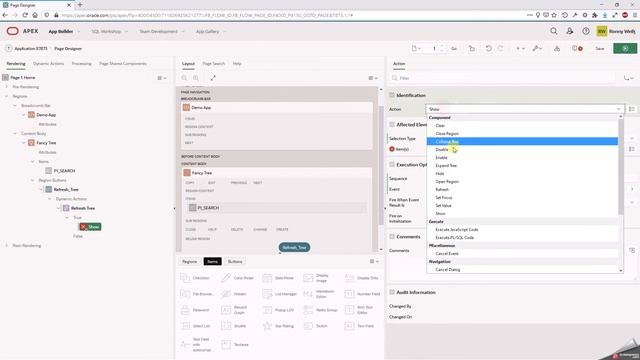The height and width of the screenshot is (360, 640).
Task: Click the Color Picker gallery item icon
Action: coord(226,278)
